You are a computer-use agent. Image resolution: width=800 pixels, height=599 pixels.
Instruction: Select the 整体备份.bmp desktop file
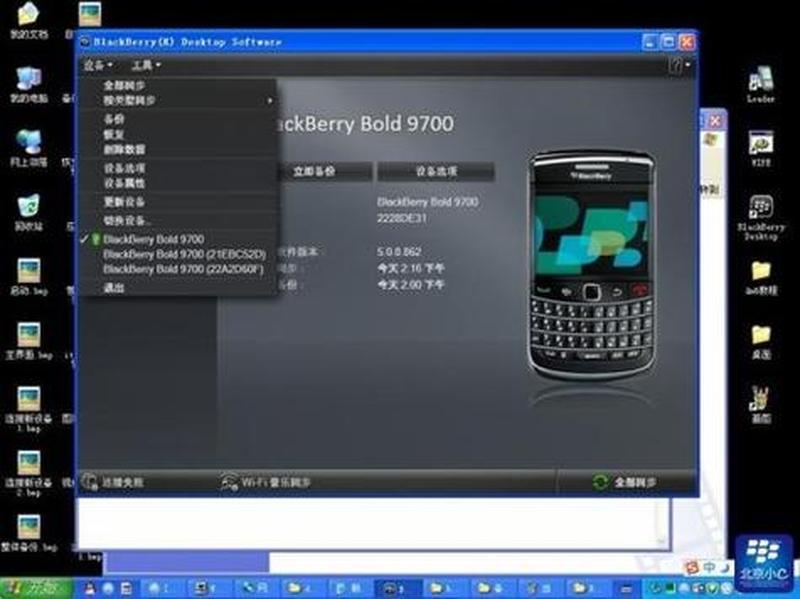(x=29, y=534)
